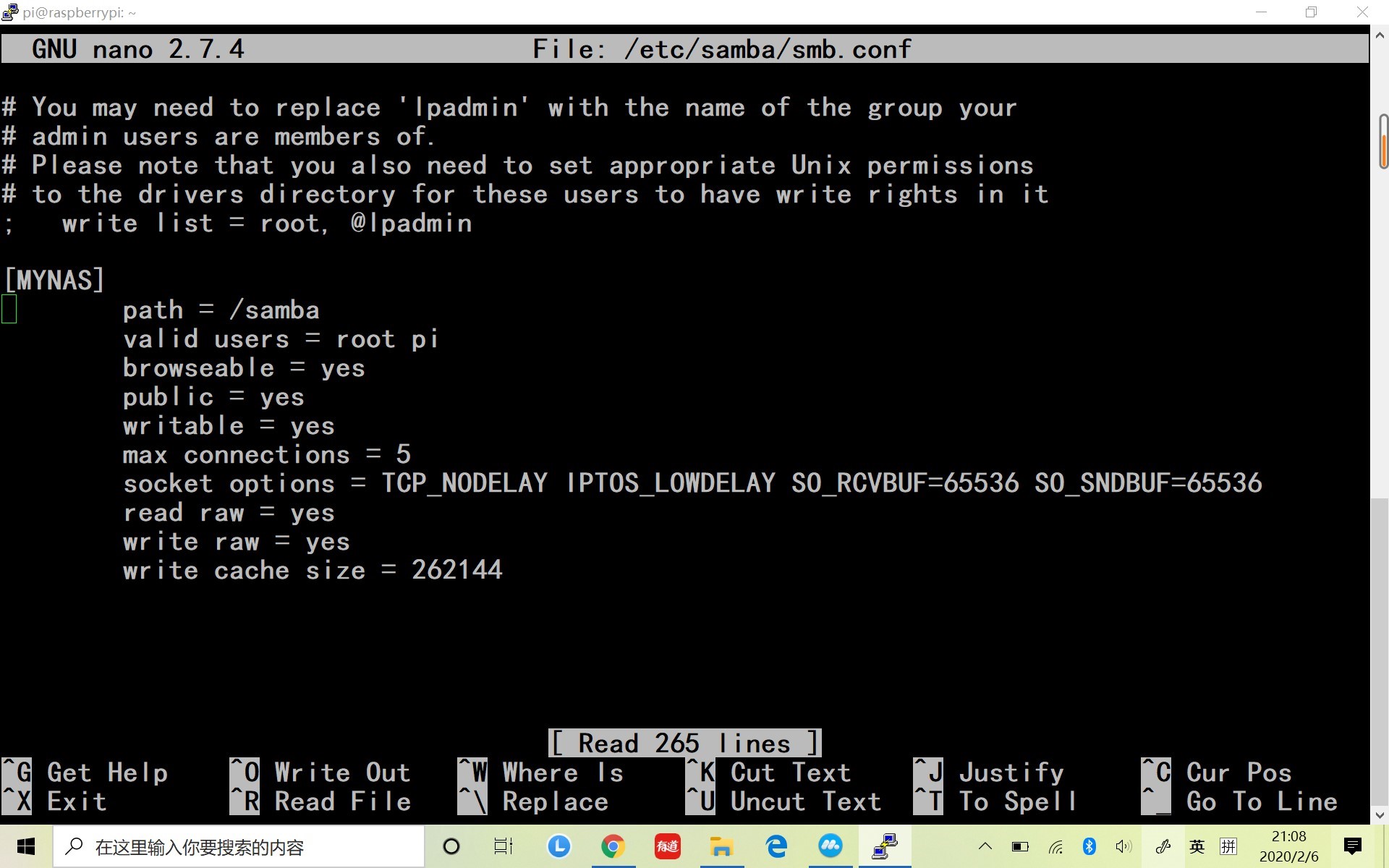This screenshot has height=868, width=1389.
Task: Click the Cortana circle icon
Action: tap(451, 846)
